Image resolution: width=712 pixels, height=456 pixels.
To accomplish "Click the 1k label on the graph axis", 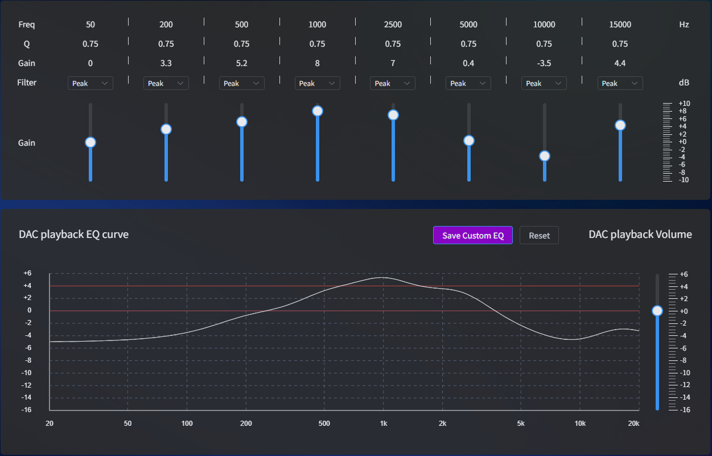I will click(x=384, y=423).
